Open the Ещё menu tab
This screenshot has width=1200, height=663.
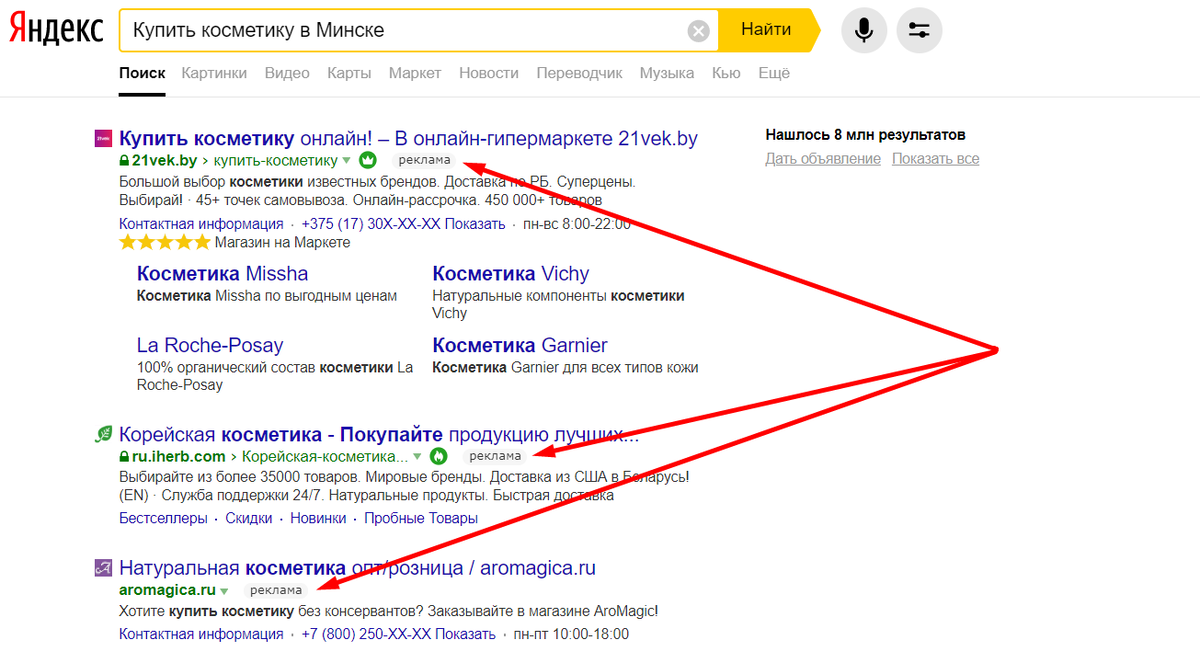pyautogui.click(x=774, y=73)
